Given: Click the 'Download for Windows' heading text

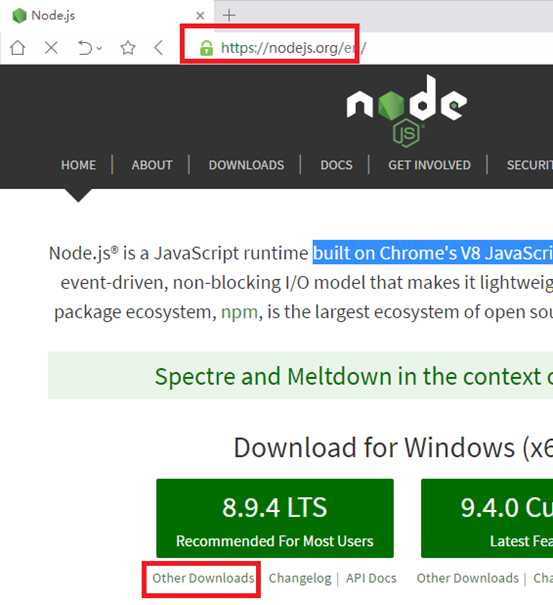Looking at the screenshot, I should [x=393, y=448].
